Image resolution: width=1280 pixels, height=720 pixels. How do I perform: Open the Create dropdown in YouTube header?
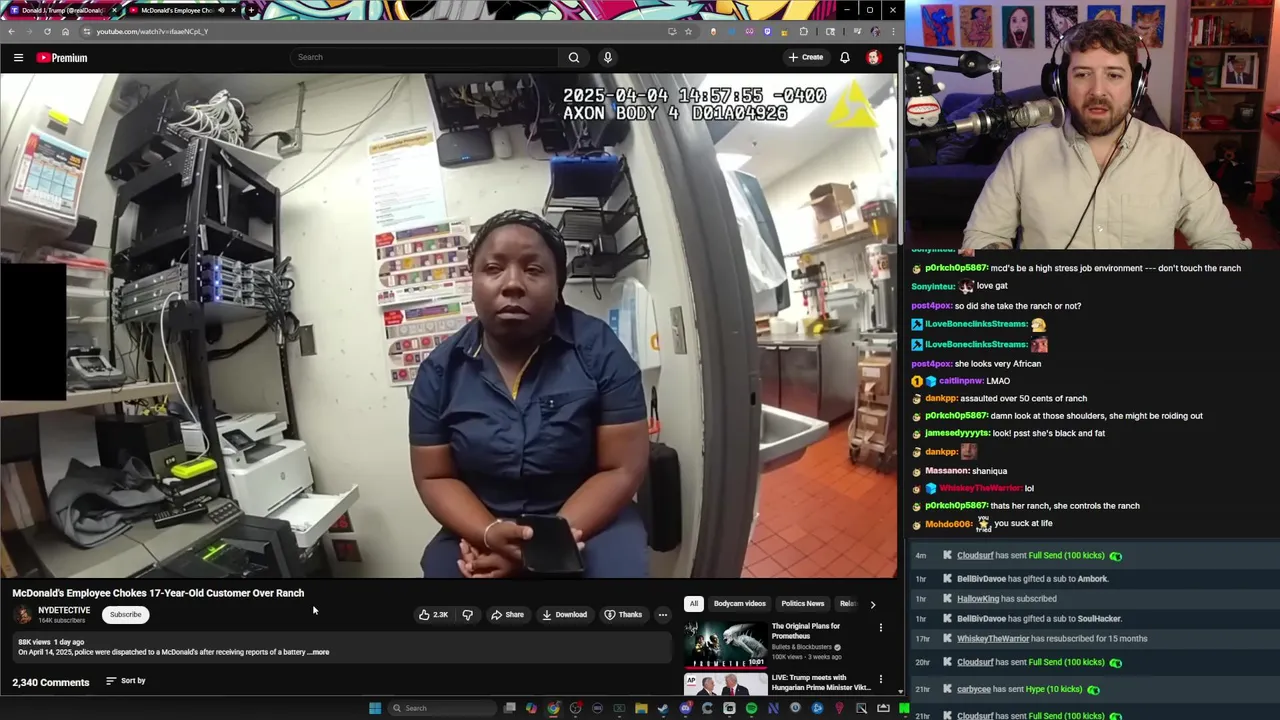click(805, 57)
